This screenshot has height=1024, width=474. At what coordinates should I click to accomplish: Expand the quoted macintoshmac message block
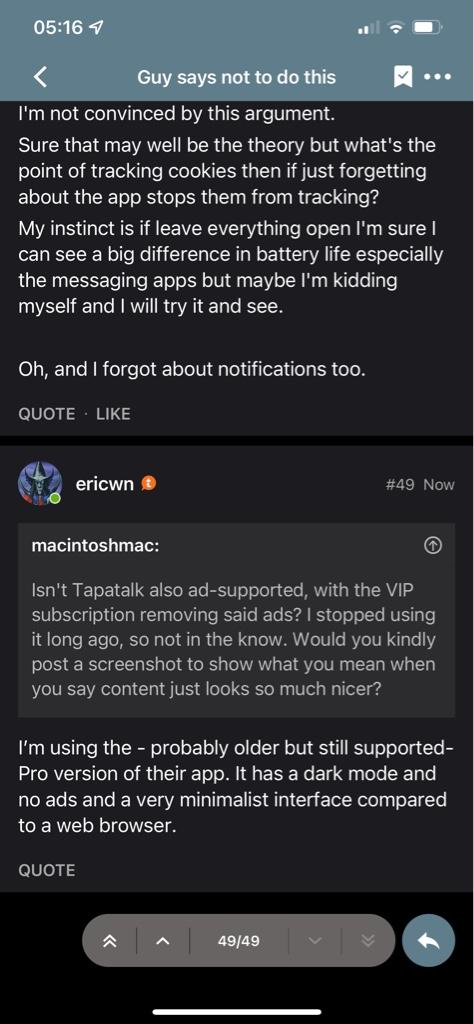236,620
